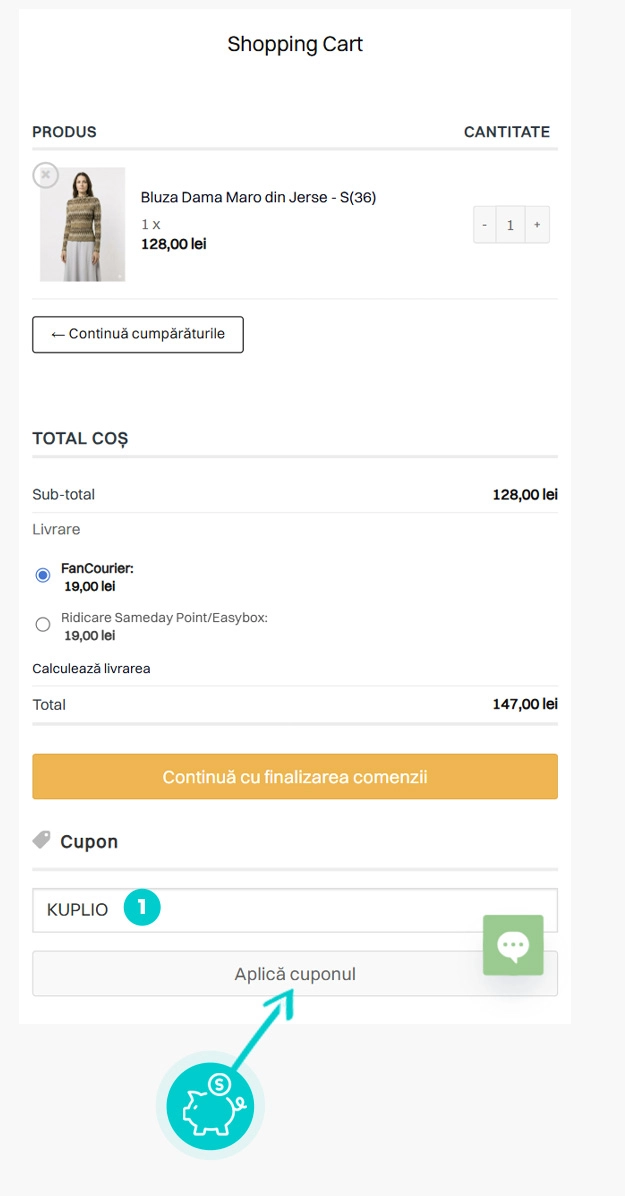
Task: Click the teal step 1 badge
Action: (142, 907)
